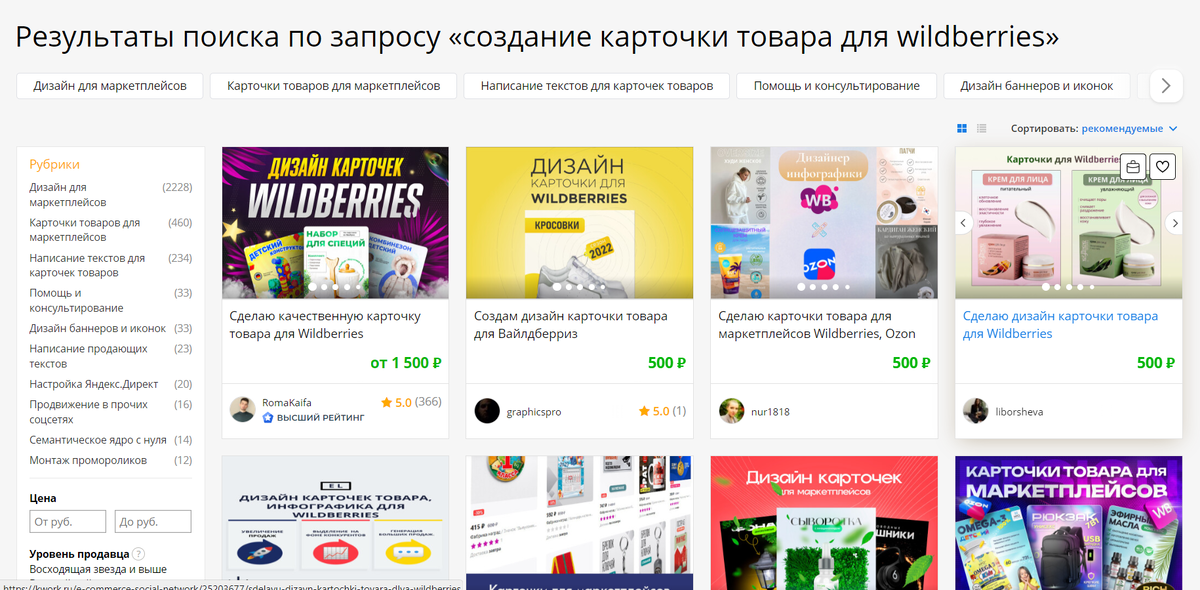The width and height of the screenshot is (1200, 590).
Task: Open nur1818 seller profile link
Action: [x=770, y=411]
